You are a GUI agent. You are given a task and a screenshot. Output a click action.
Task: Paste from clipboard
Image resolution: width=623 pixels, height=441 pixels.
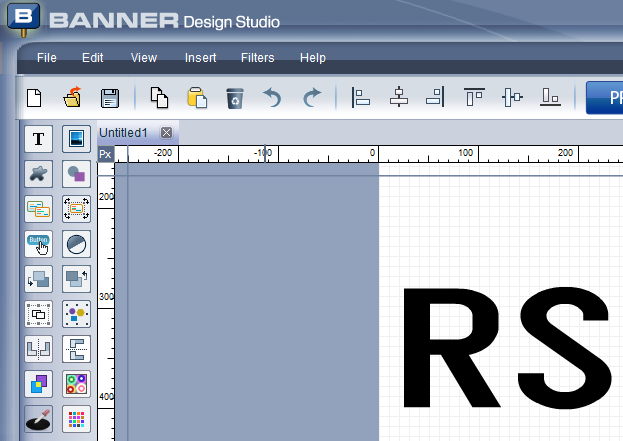(x=197, y=98)
